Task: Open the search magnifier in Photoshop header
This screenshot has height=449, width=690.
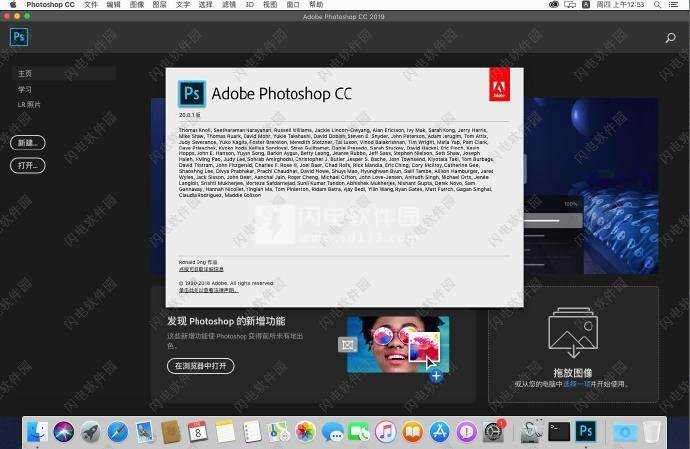Action: pyautogui.click(x=670, y=38)
